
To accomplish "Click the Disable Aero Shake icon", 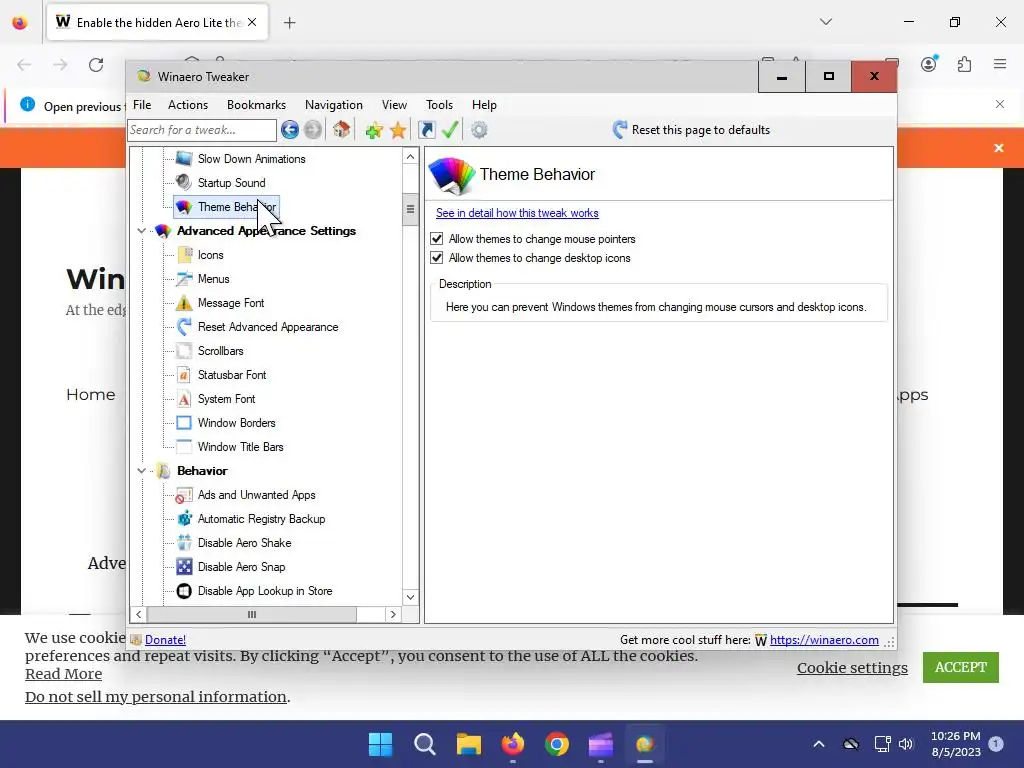I will coord(184,543).
